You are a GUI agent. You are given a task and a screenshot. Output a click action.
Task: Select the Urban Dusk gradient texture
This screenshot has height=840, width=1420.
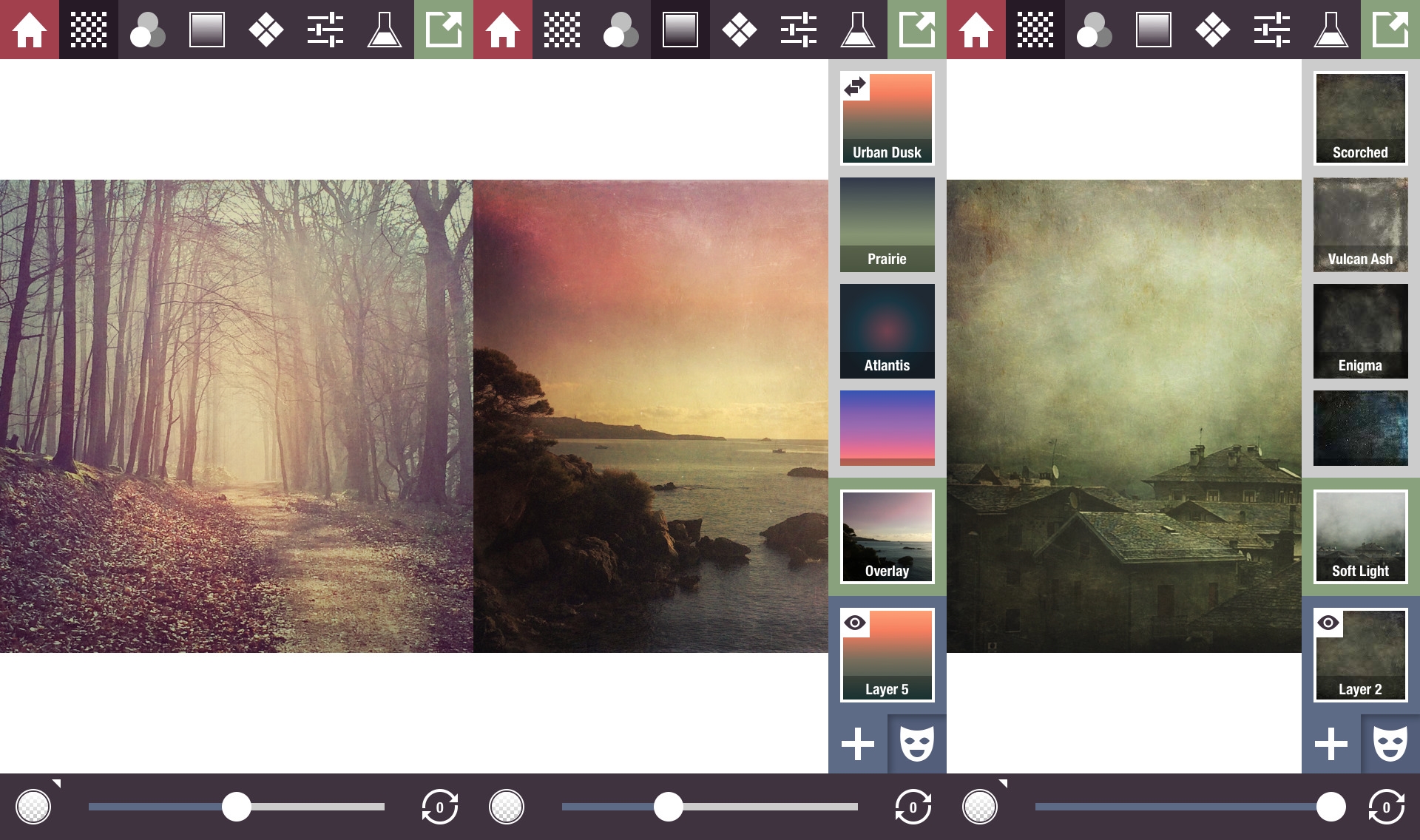887,118
